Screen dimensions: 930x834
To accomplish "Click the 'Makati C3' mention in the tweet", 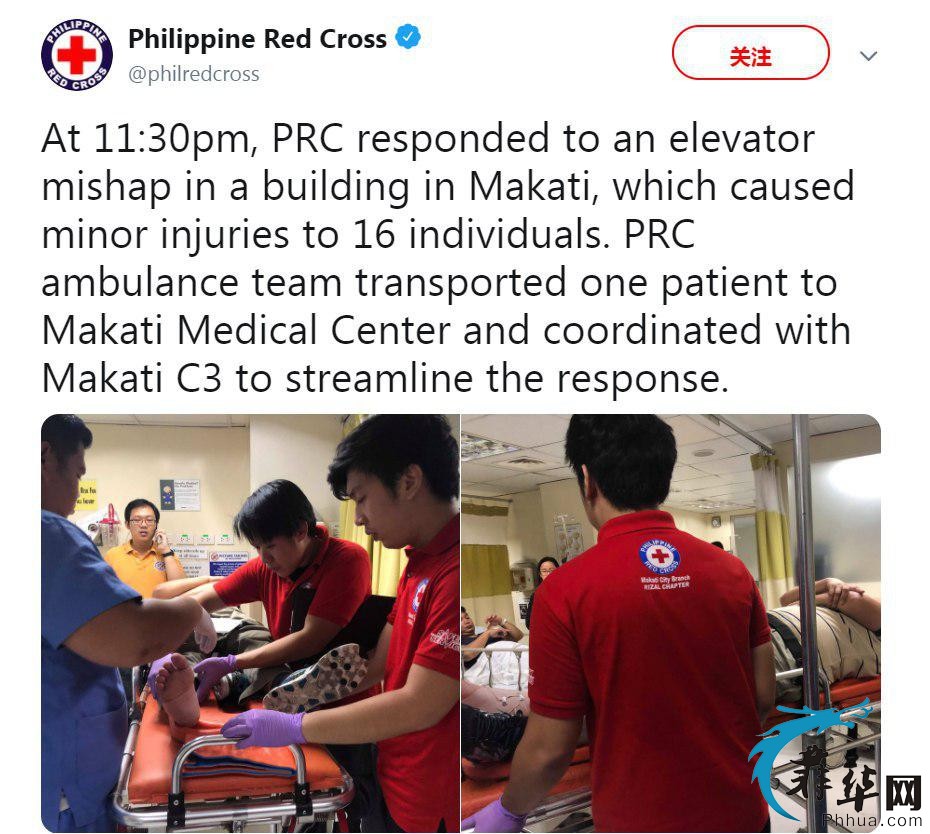I will click(x=131, y=378).
